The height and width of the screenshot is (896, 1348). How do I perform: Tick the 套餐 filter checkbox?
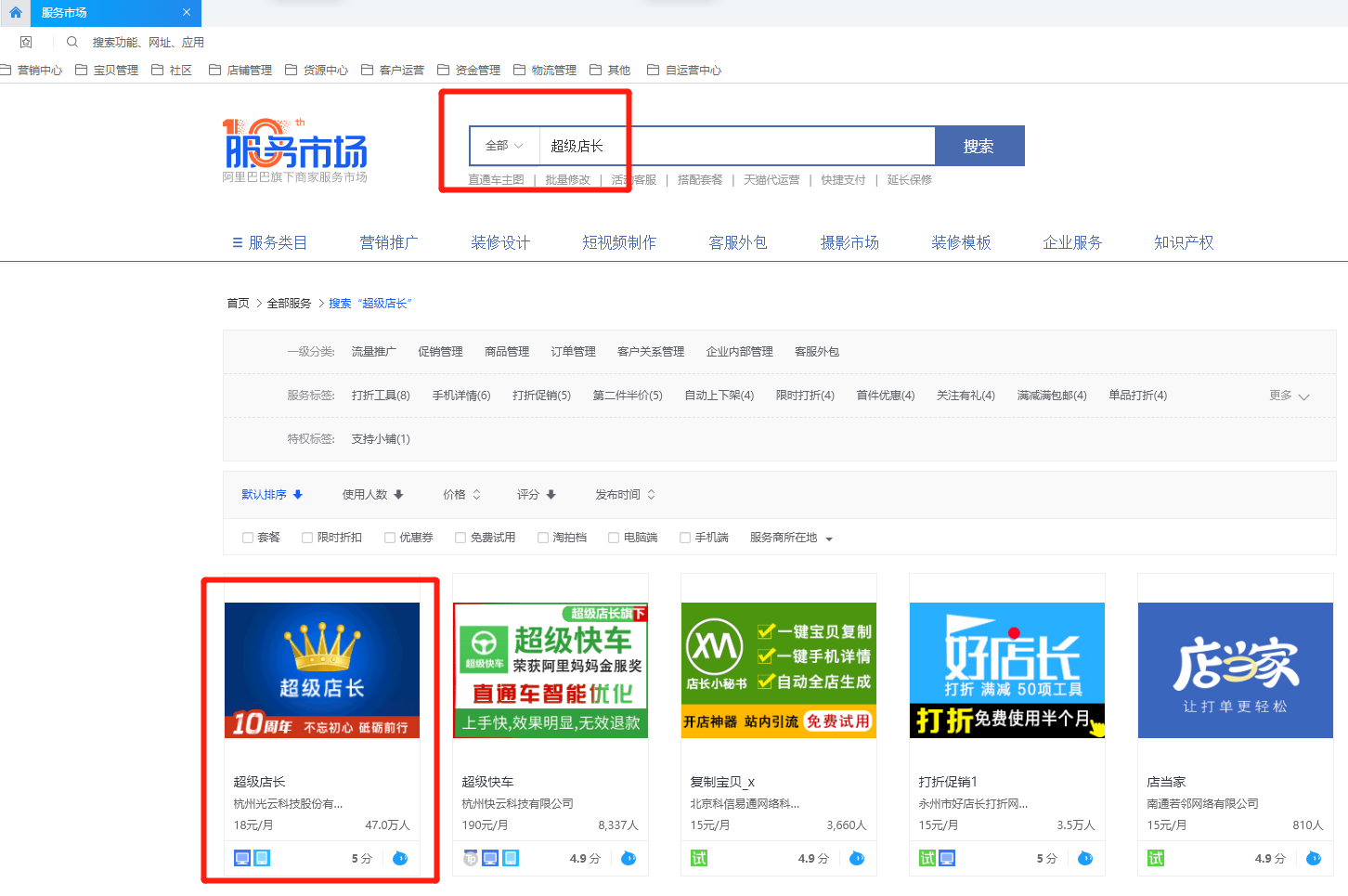click(248, 538)
